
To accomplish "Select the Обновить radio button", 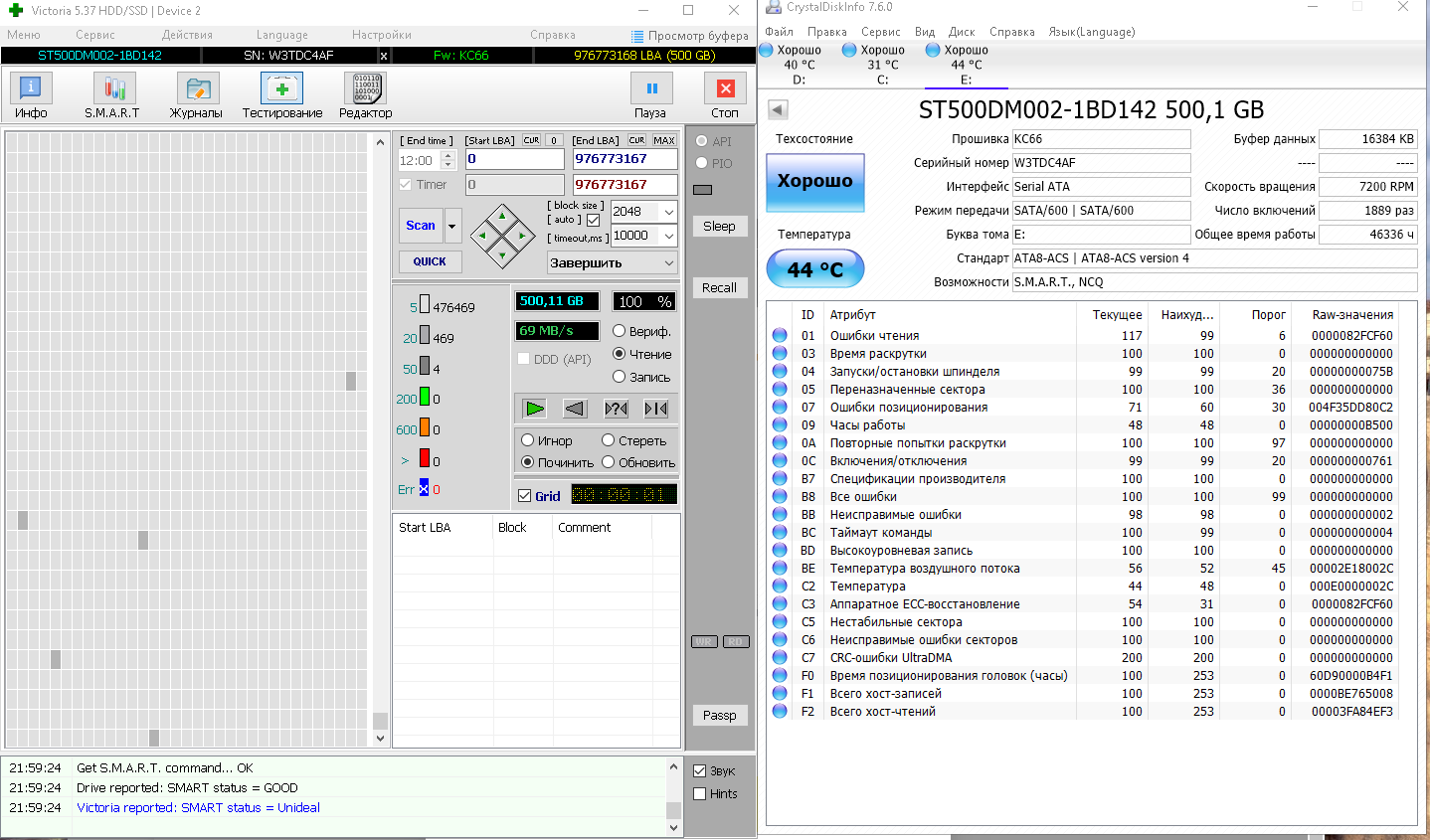I will tap(608, 462).
